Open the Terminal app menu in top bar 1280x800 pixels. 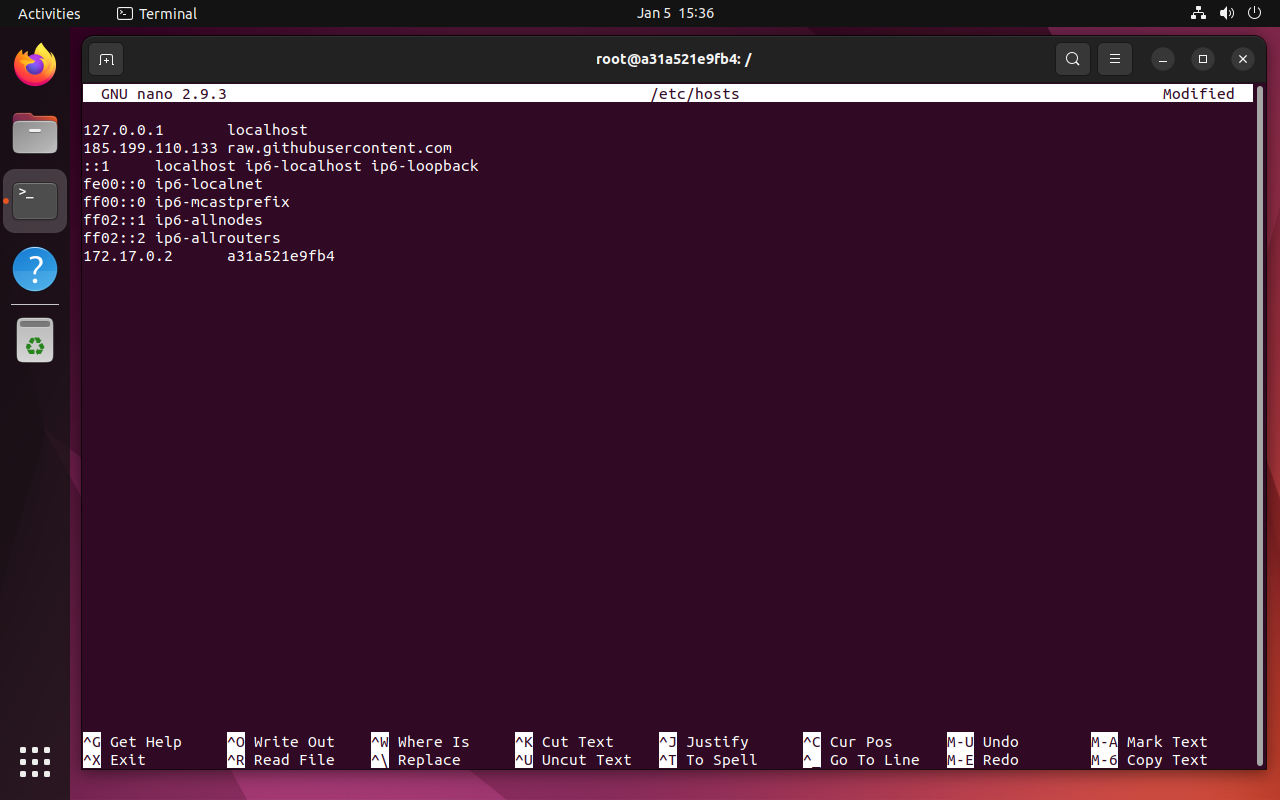point(157,13)
